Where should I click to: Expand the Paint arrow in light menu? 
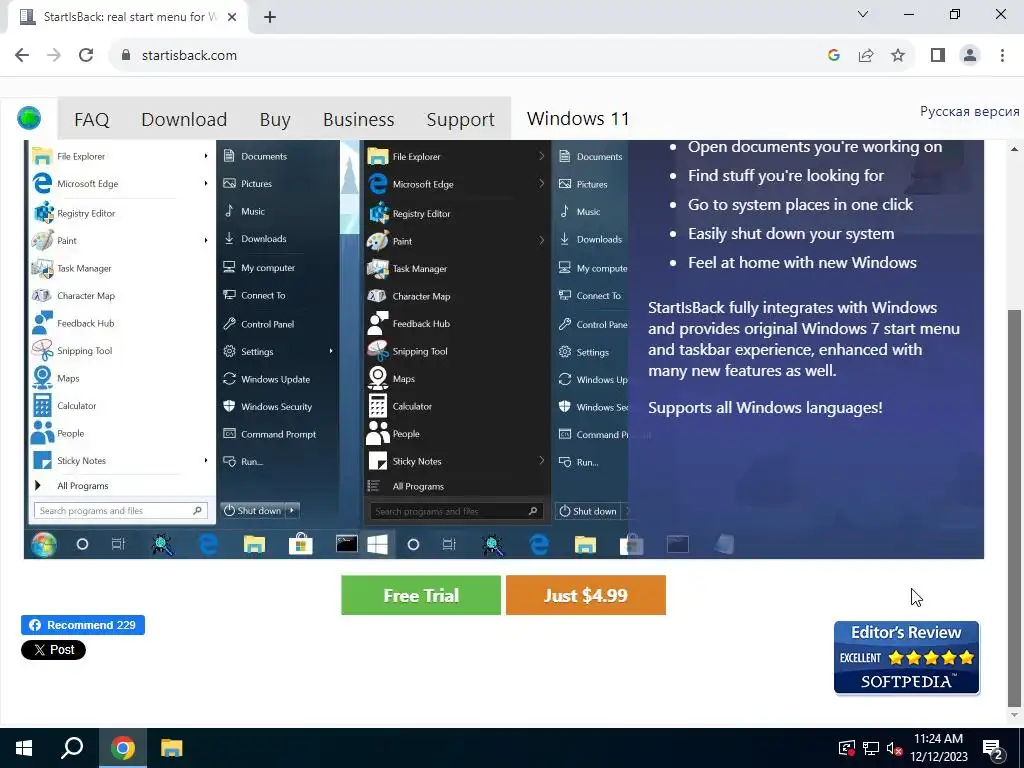(x=206, y=240)
